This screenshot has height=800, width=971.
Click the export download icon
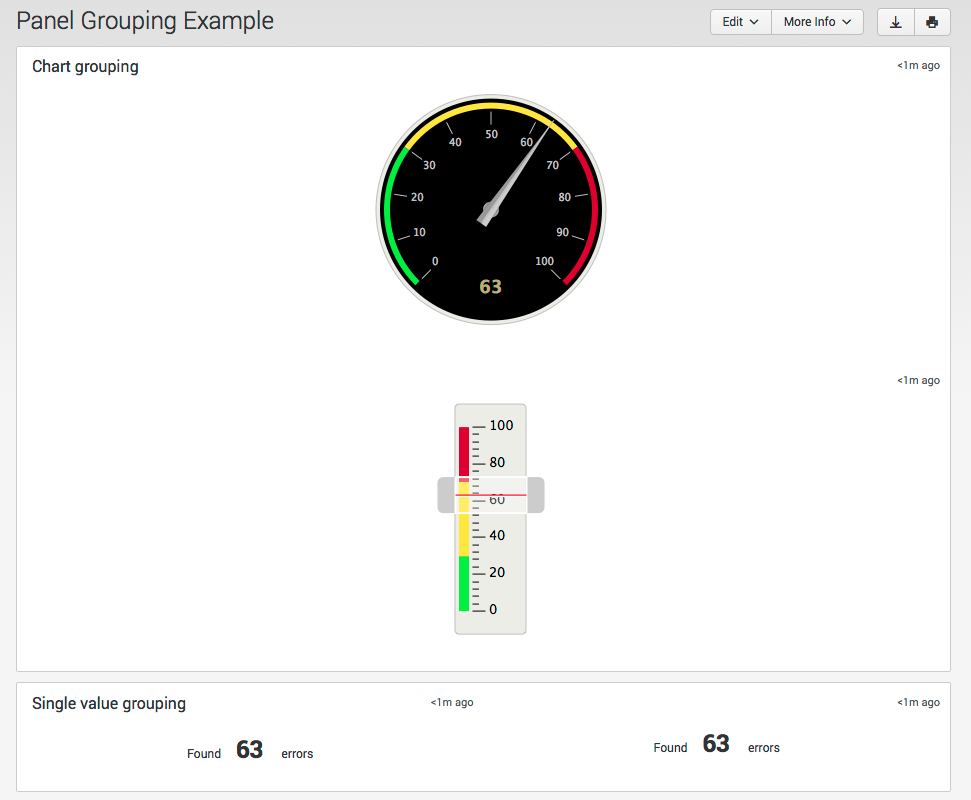click(895, 22)
